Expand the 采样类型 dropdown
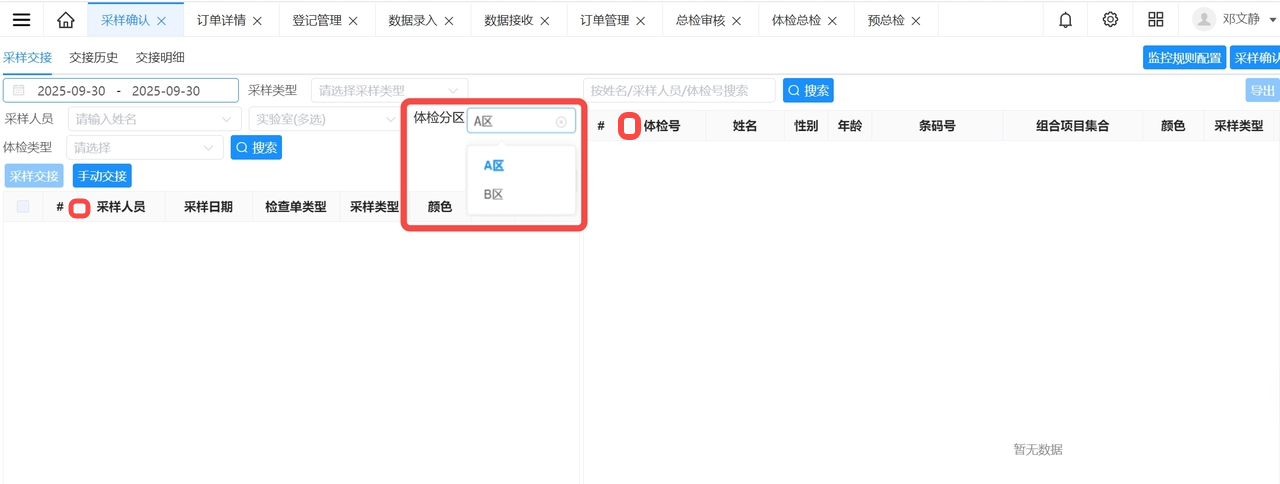The width and height of the screenshot is (1280, 484). [389, 91]
